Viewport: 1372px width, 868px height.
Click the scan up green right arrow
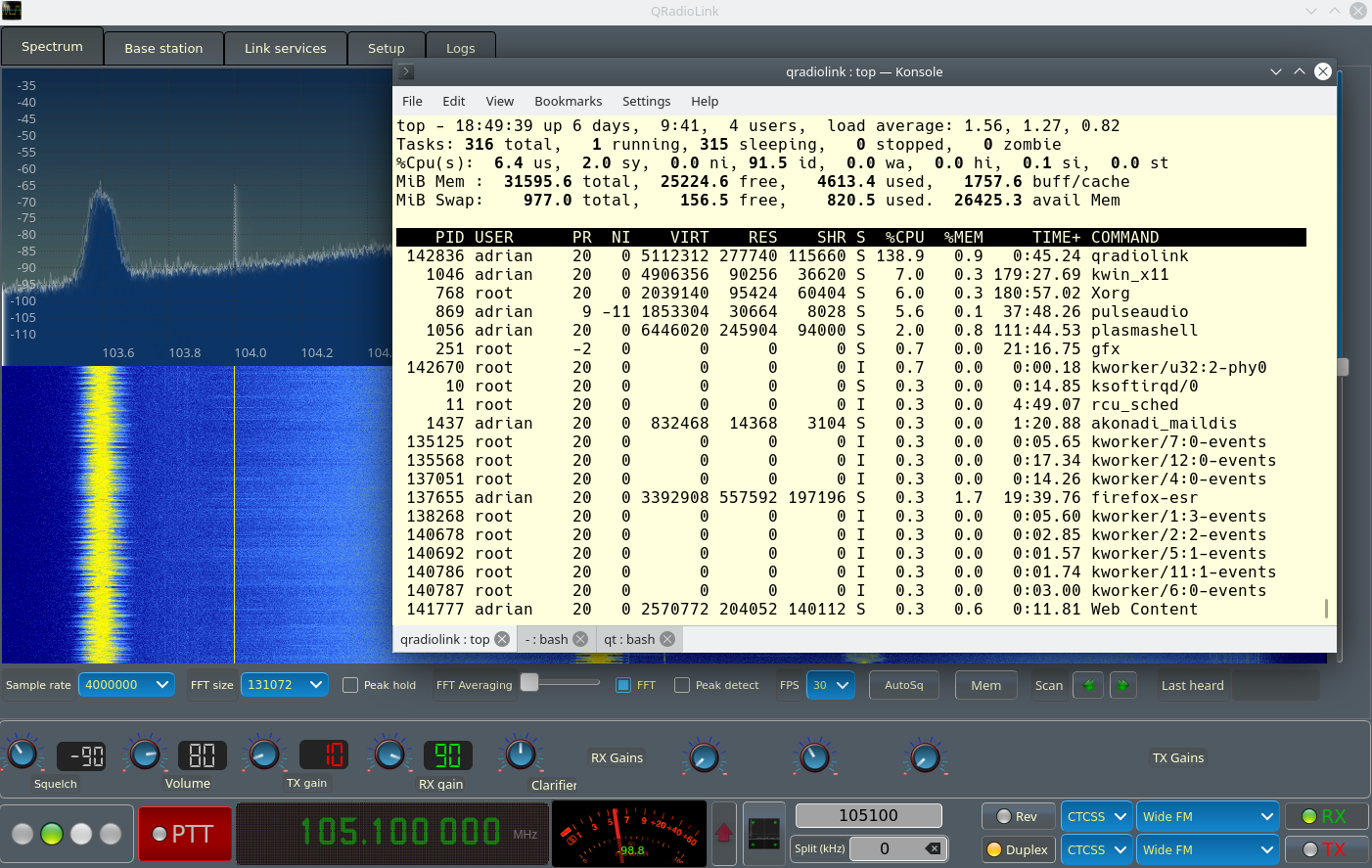pyautogui.click(x=1123, y=685)
